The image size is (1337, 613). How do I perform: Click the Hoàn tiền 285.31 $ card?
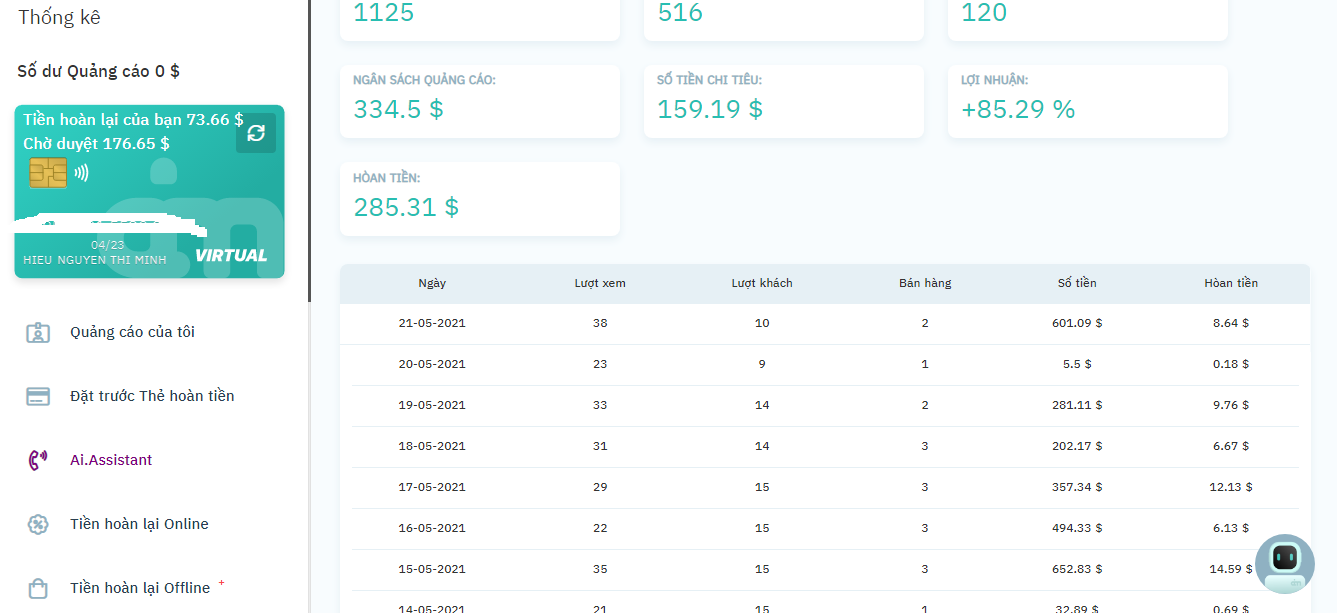tap(480, 199)
